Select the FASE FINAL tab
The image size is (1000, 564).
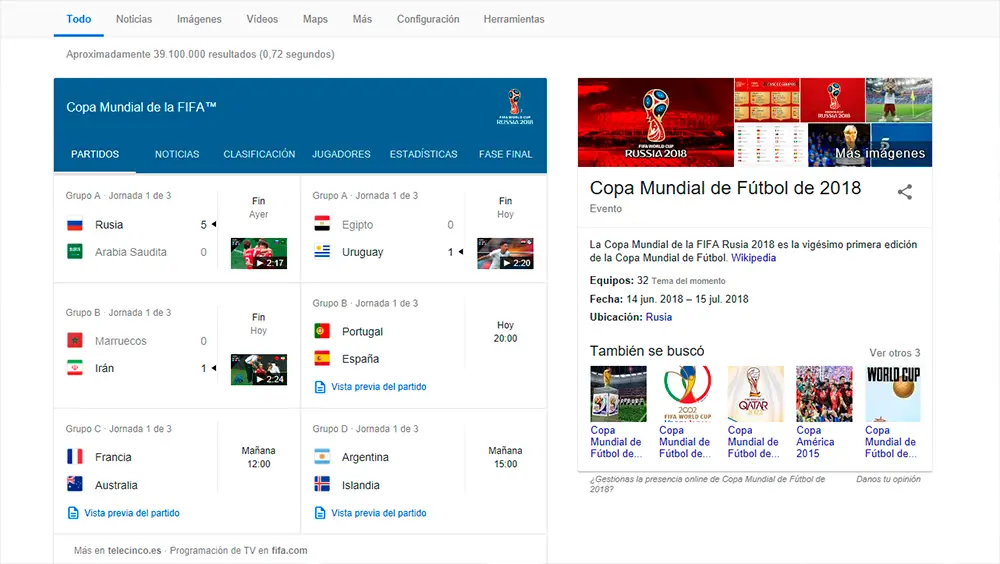[x=506, y=154]
